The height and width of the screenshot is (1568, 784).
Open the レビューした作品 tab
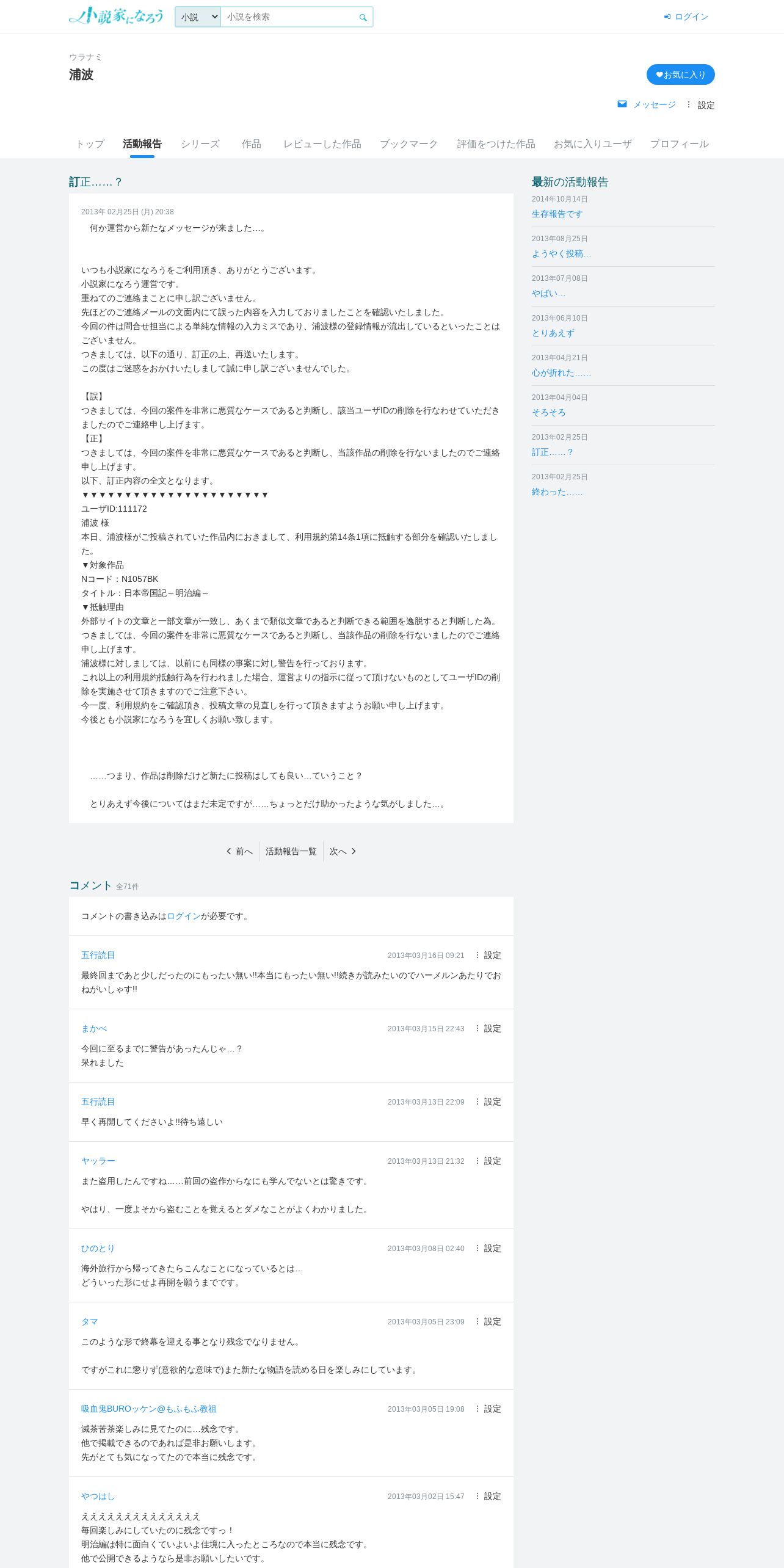[x=322, y=144]
